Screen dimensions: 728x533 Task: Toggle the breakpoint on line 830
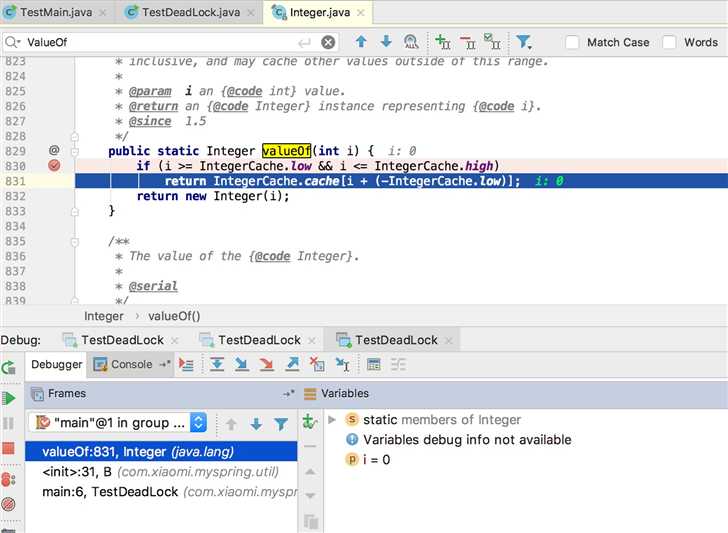click(x=54, y=165)
